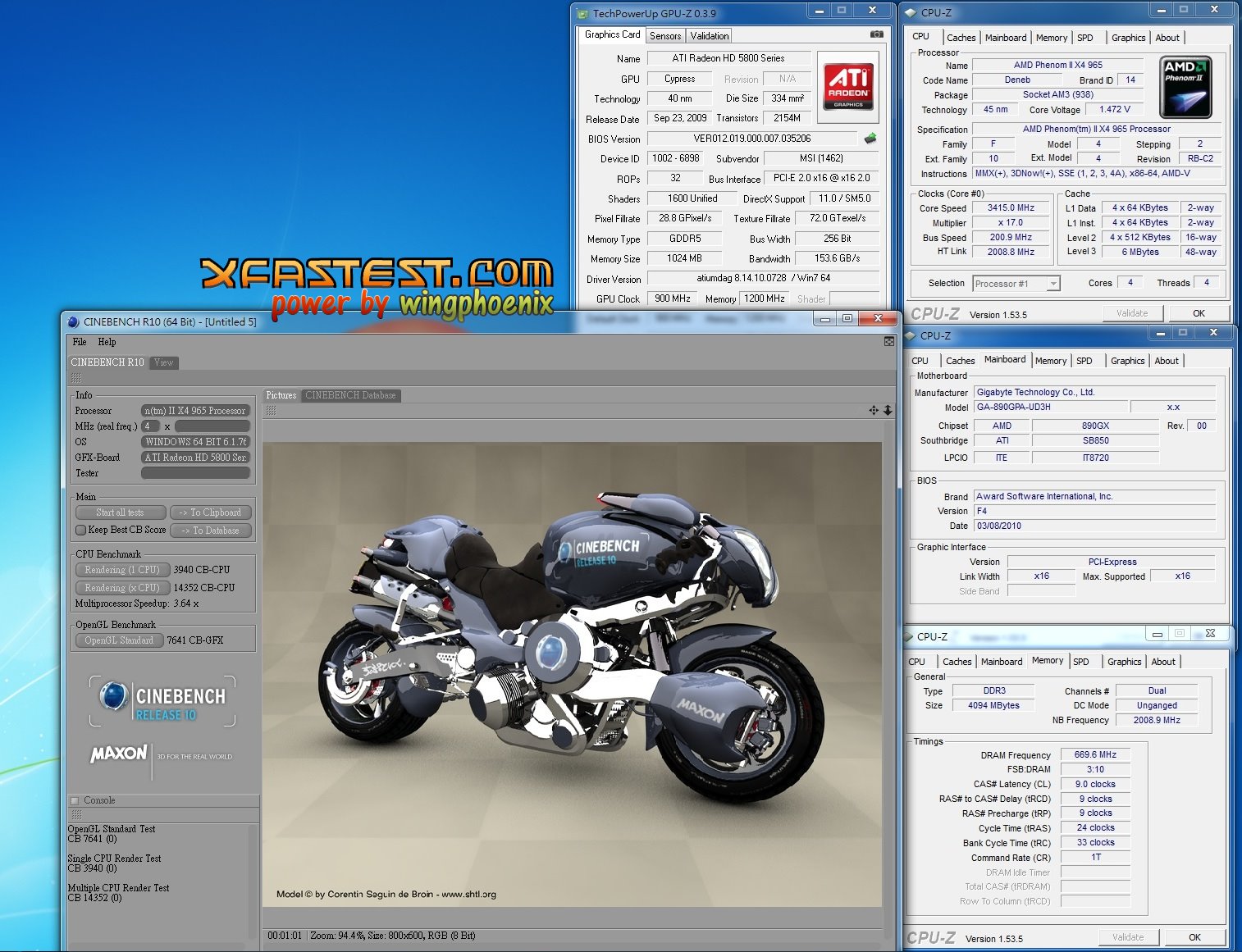
Task: Click the ATI Radeon logo in GPU-Z
Action: (848, 88)
